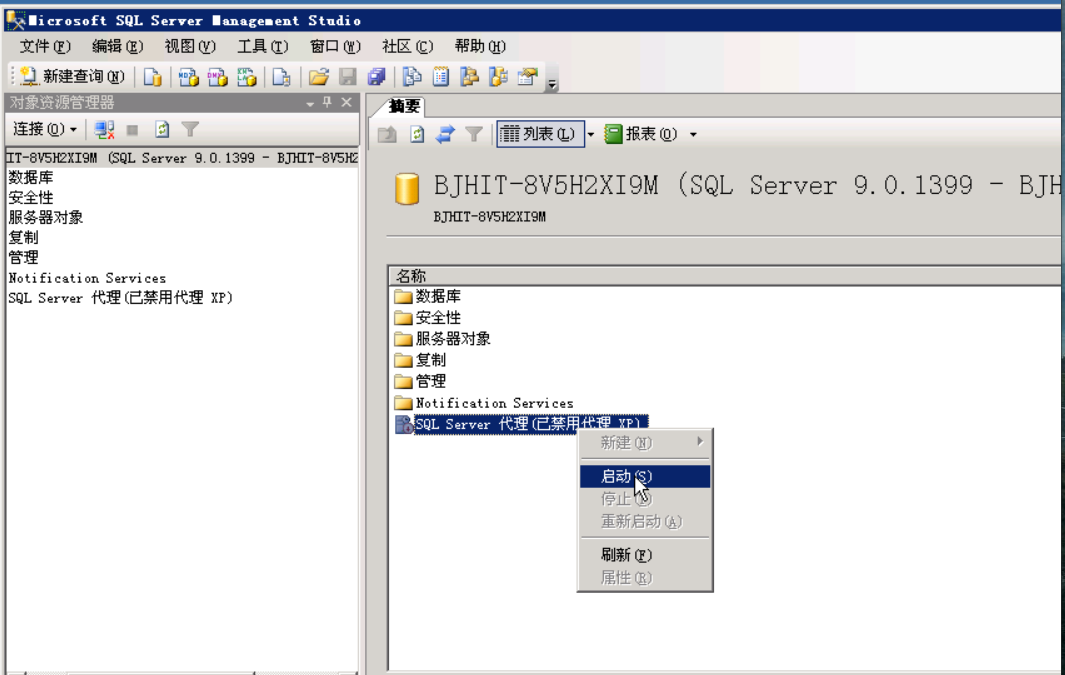The height and width of the screenshot is (675, 1065).
Task: Click the Properties Window toolbar icon
Action: (x=528, y=77)
